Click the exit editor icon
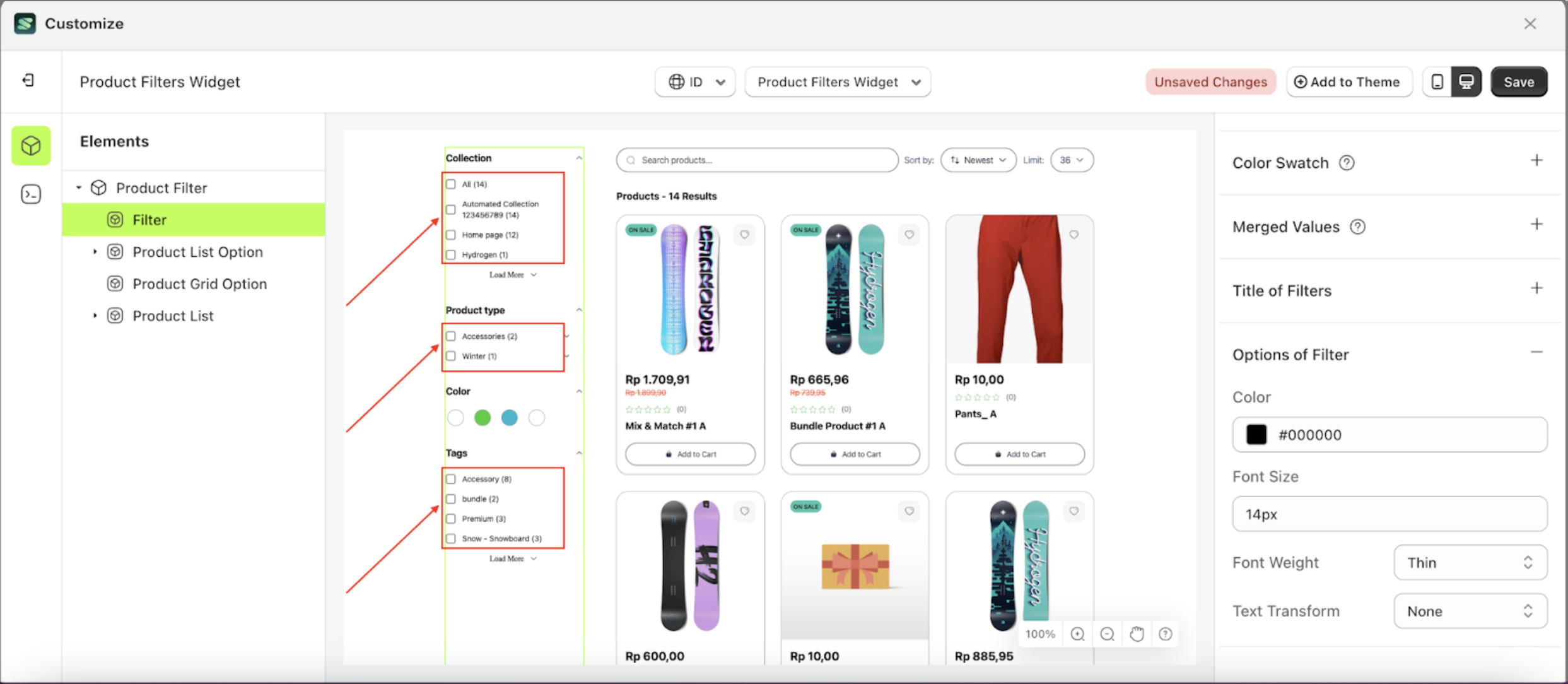The width and height of the screenshot is (1568, 684). point(28,81)
